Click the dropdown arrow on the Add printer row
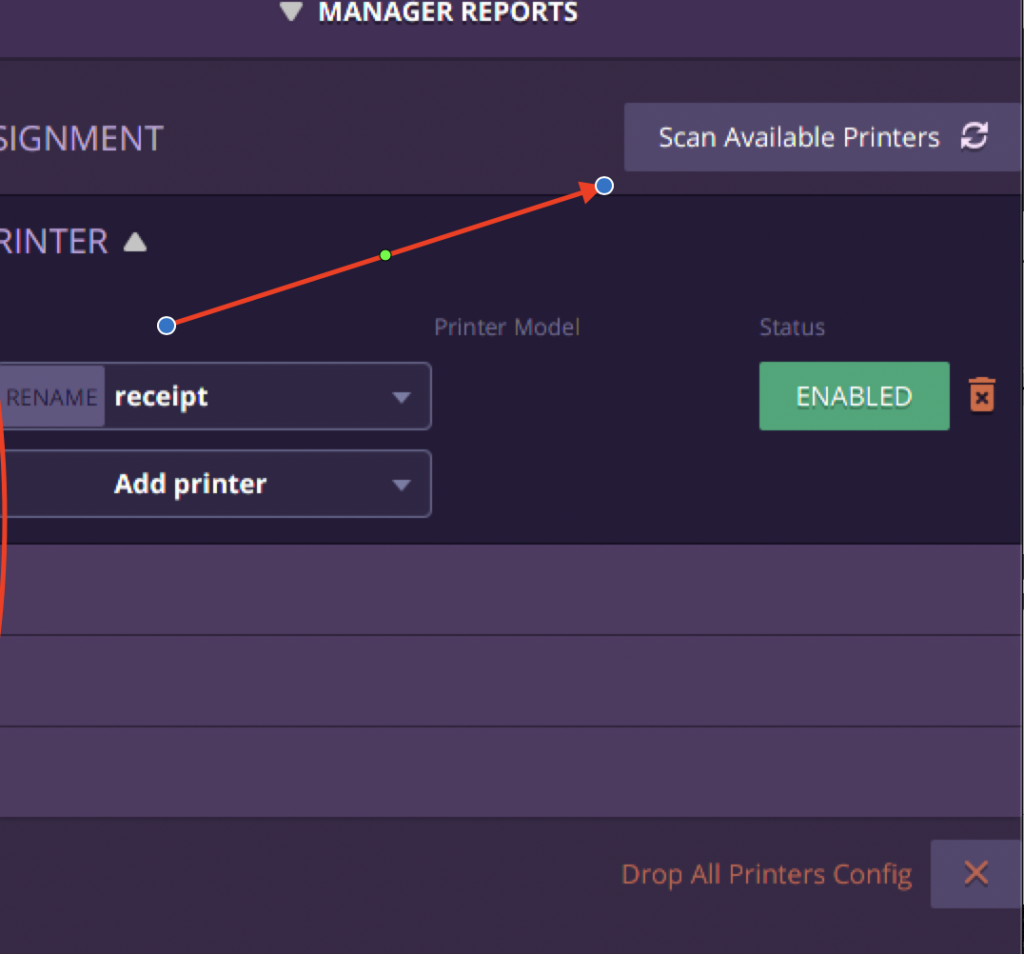The image size is (1024, 954). 402,483
